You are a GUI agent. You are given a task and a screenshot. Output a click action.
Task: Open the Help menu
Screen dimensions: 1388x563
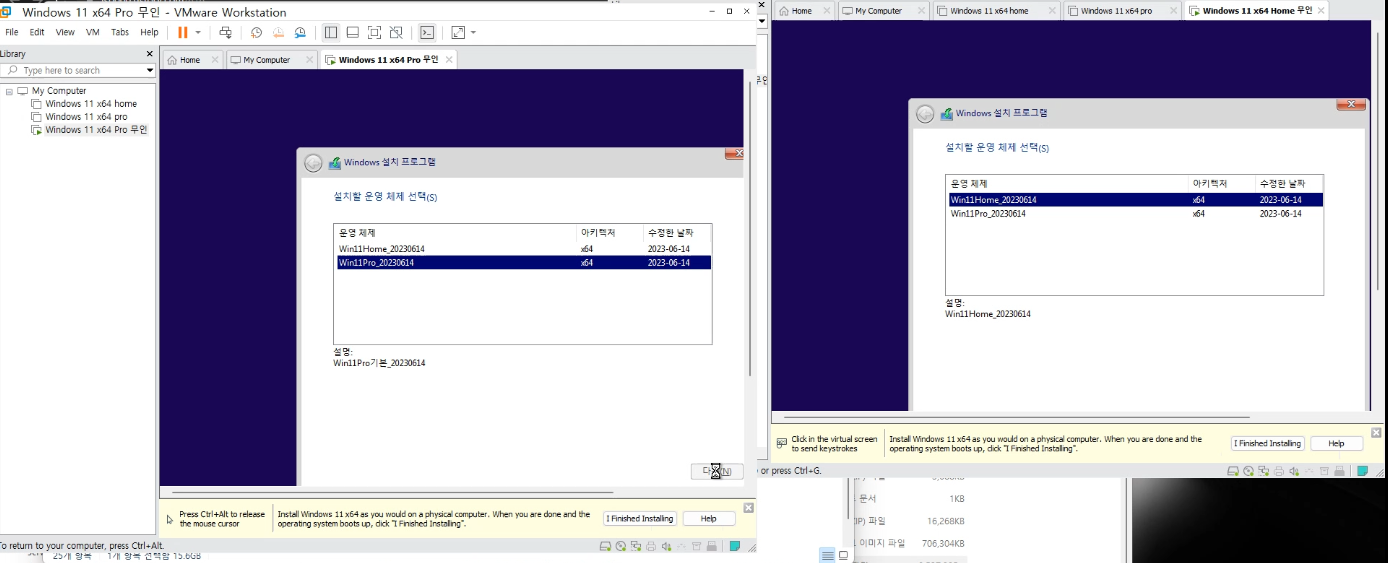coord(149,32)
